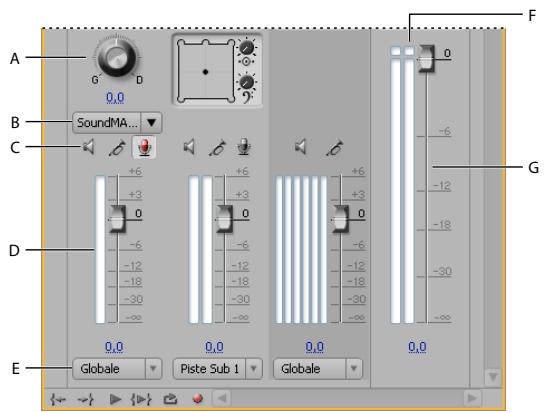Open the SoundMA... input device dropdown
The height and width of the screenshot is (412, 545).
click(x=117, y=122)
